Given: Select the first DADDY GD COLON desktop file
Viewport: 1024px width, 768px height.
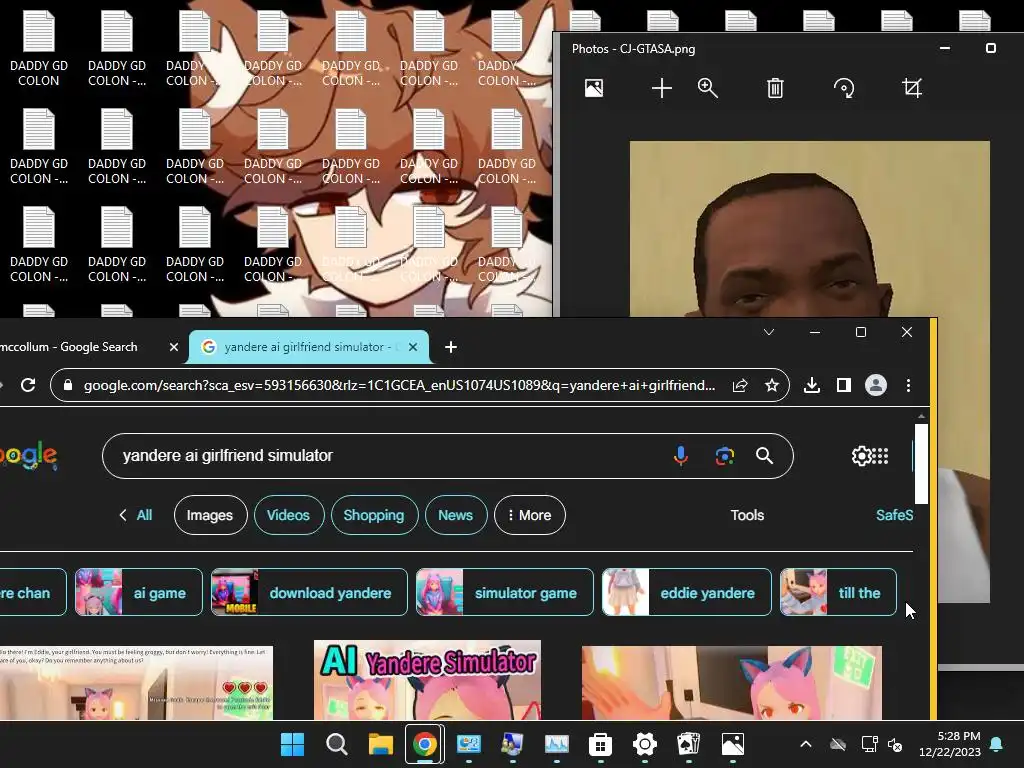Looking at the screenshot, I should coord(39,50).
